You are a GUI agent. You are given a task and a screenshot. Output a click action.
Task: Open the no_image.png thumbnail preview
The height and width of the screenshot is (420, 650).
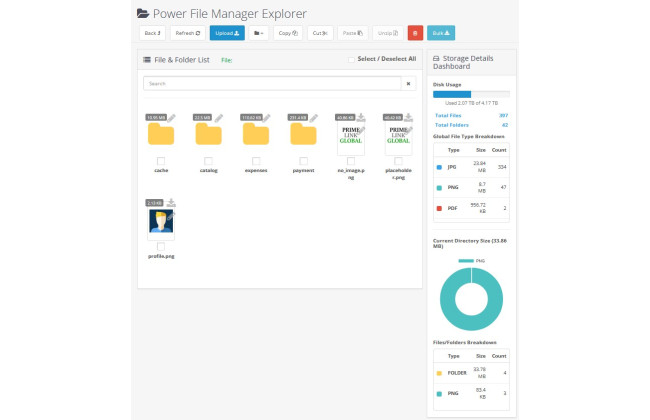[x=351, y=138]
